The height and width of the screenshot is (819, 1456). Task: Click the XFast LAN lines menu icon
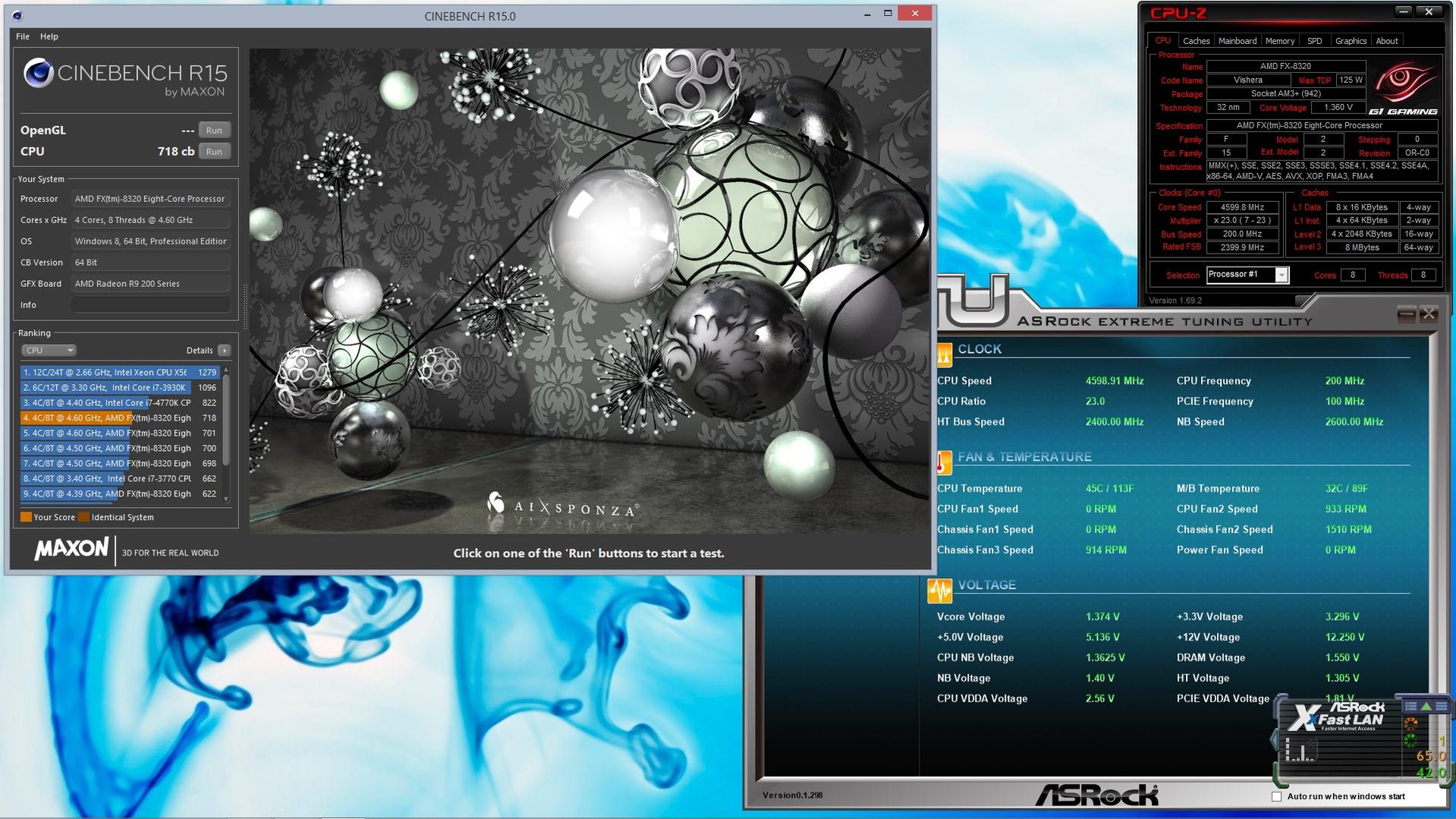[x=1441, y=707]
